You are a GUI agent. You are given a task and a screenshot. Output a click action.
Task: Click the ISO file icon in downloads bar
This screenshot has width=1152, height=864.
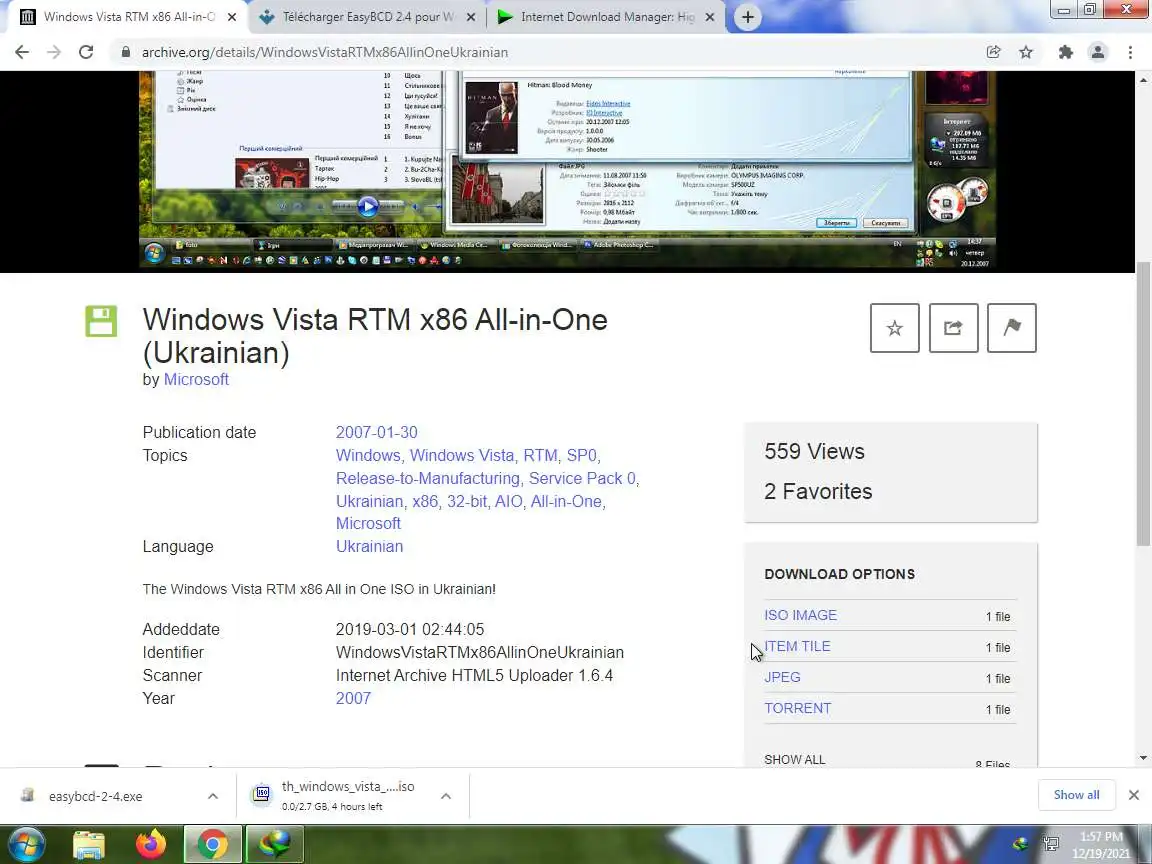pos(262,795)
